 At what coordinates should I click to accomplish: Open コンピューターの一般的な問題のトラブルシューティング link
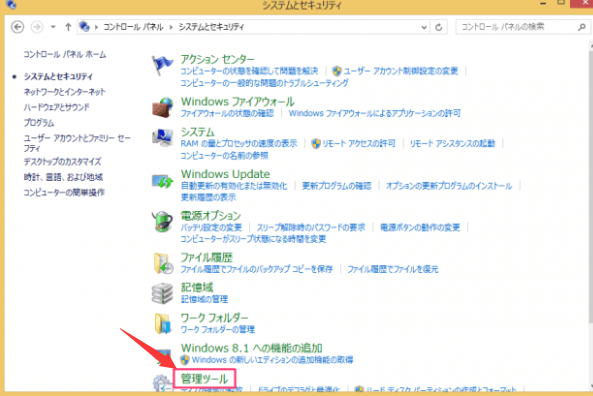(x=264, y=83)
